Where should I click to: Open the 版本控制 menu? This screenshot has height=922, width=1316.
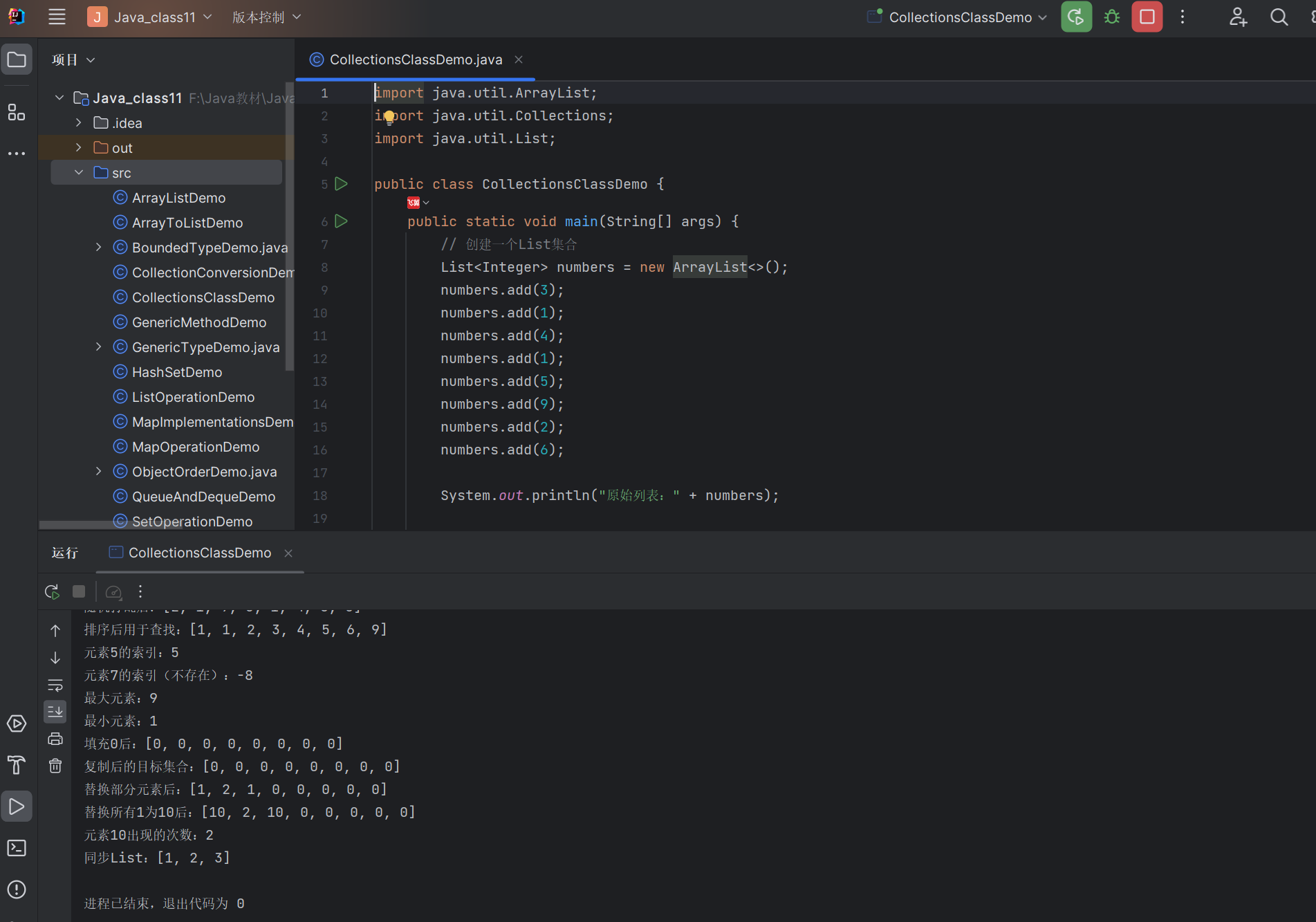pyautogui.click(x=266, y=17)
